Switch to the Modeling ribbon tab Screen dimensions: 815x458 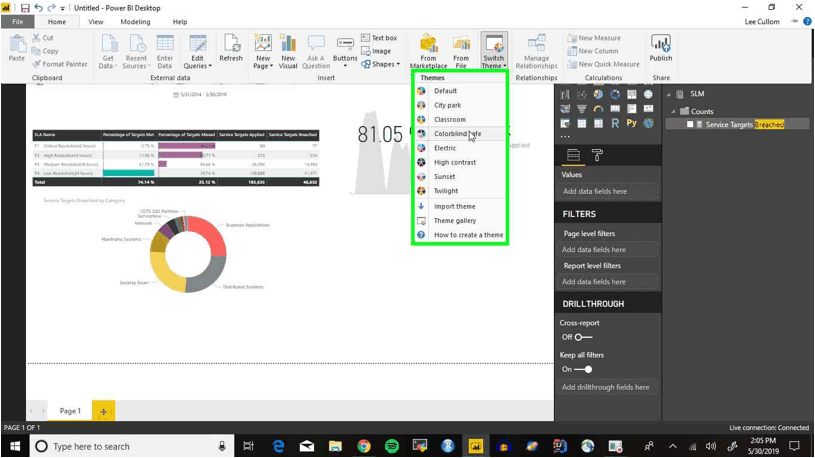pos(135,22)
